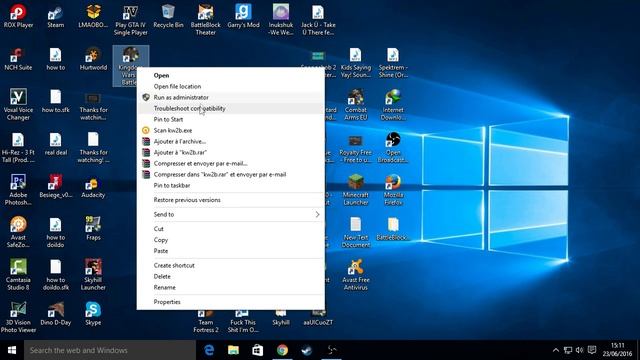The image size is (640, 360).
Task: Select Camtasia Studio 8 shortcut
Action: click(18, 274)
